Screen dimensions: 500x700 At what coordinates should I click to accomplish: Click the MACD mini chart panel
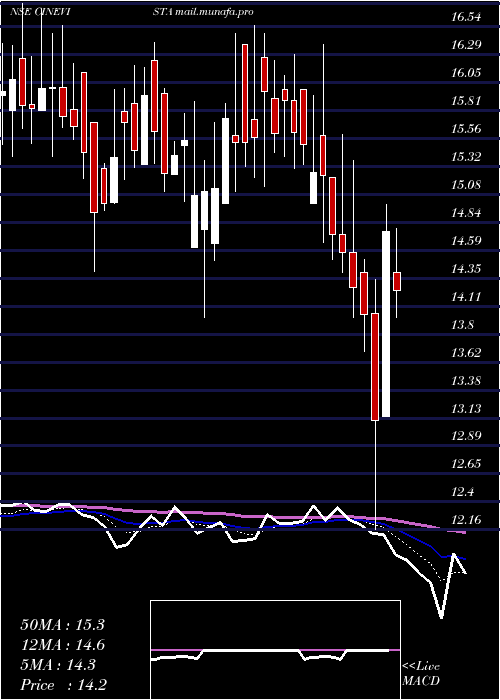pos(275,650)
